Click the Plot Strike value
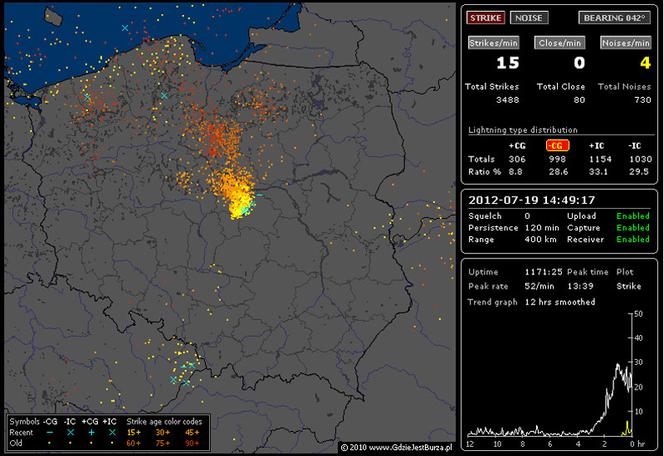The width and height of the screenshot is (664, 456). 629,286
